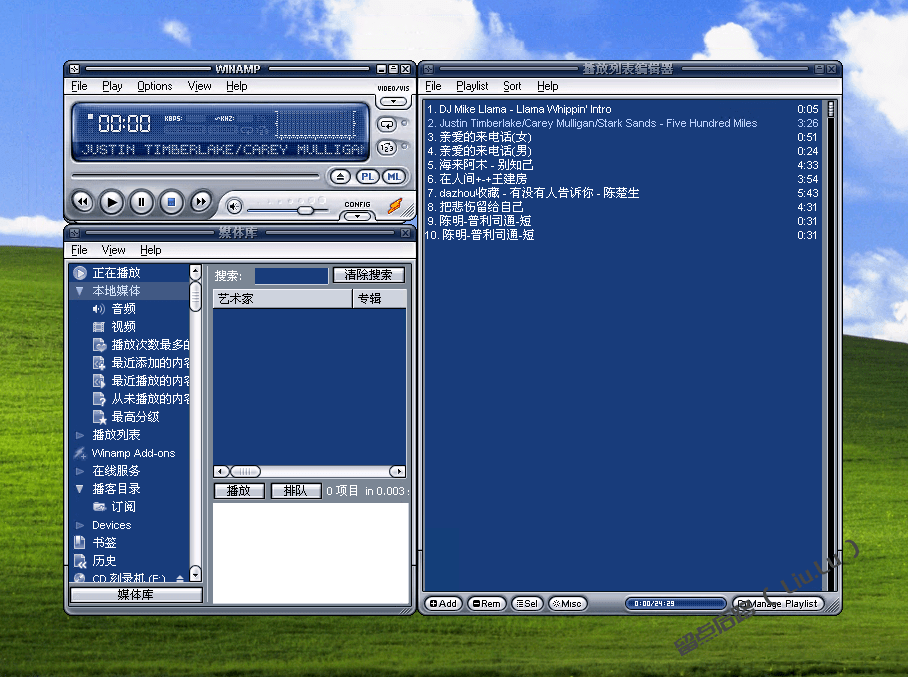Screen dimensions: 908x677
Task: Click the playlist editor vertical scrollbar handle
Action: [x=831, y=109]
